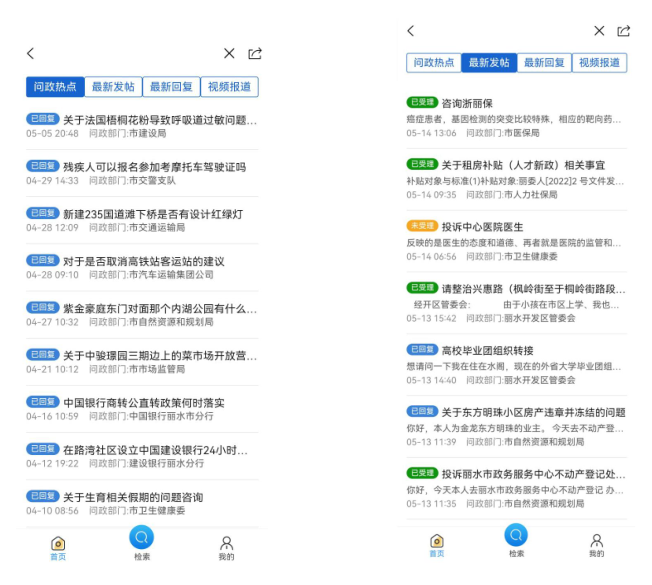Viewport: 652px width, 585px height.
Task: Tap 未受理 orange badge on 投诉中心医院医生
Action: tap(422, 226)
